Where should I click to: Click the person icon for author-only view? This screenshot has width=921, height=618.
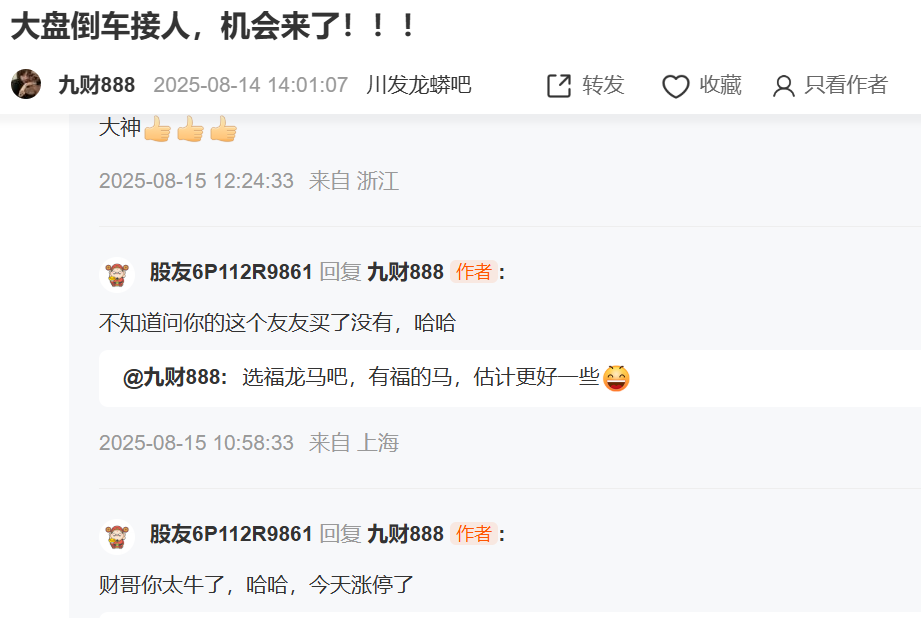click(x=784, y=86)
